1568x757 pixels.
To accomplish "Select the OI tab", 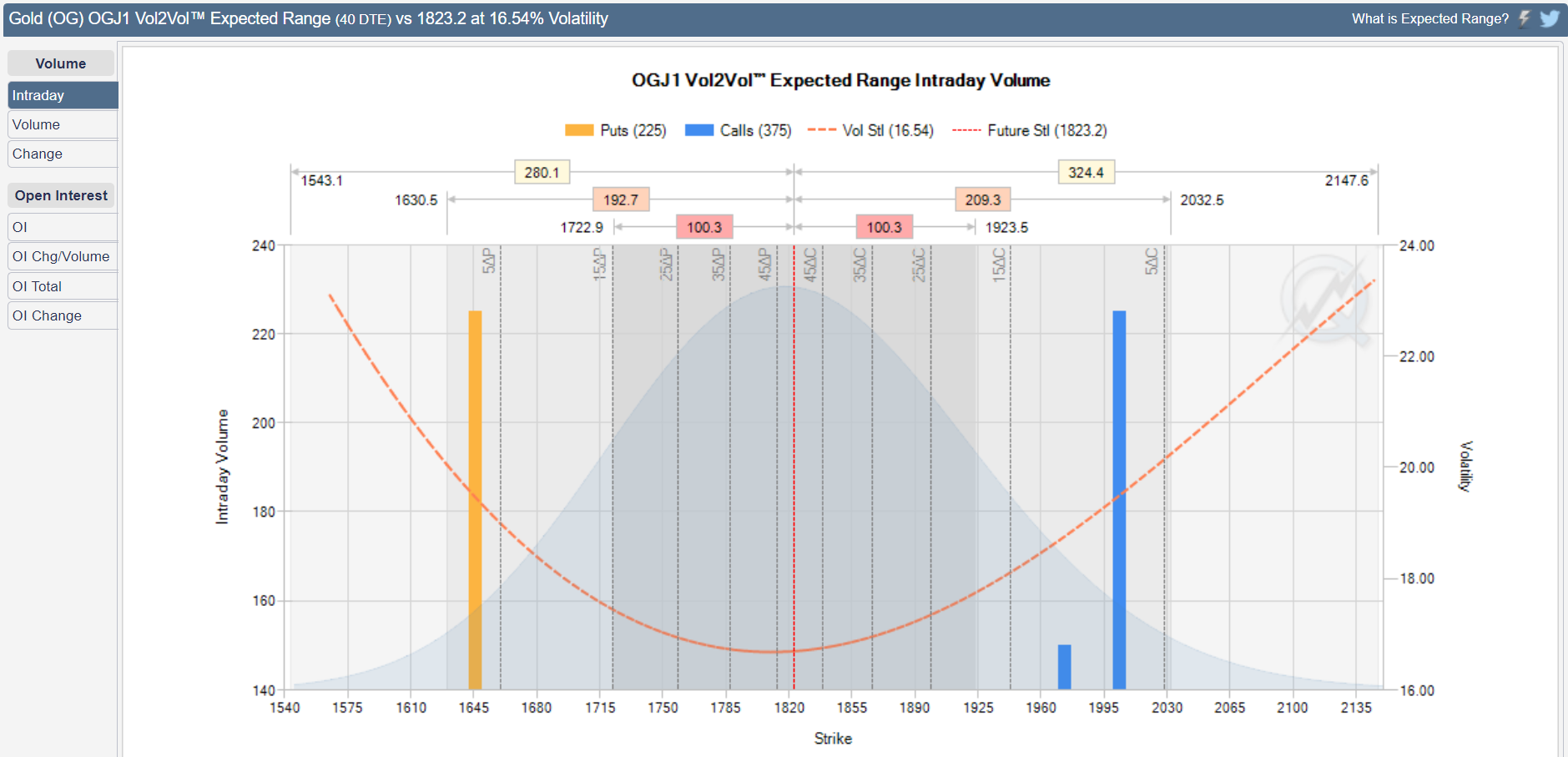I will [63, 227].
